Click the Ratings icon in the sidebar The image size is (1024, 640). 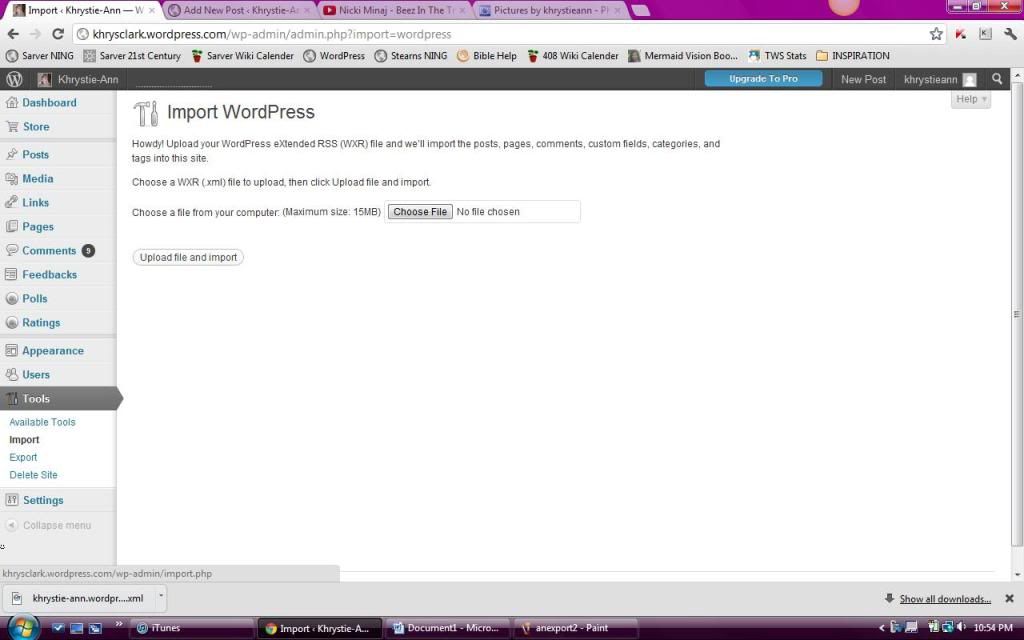coord(11,323)
